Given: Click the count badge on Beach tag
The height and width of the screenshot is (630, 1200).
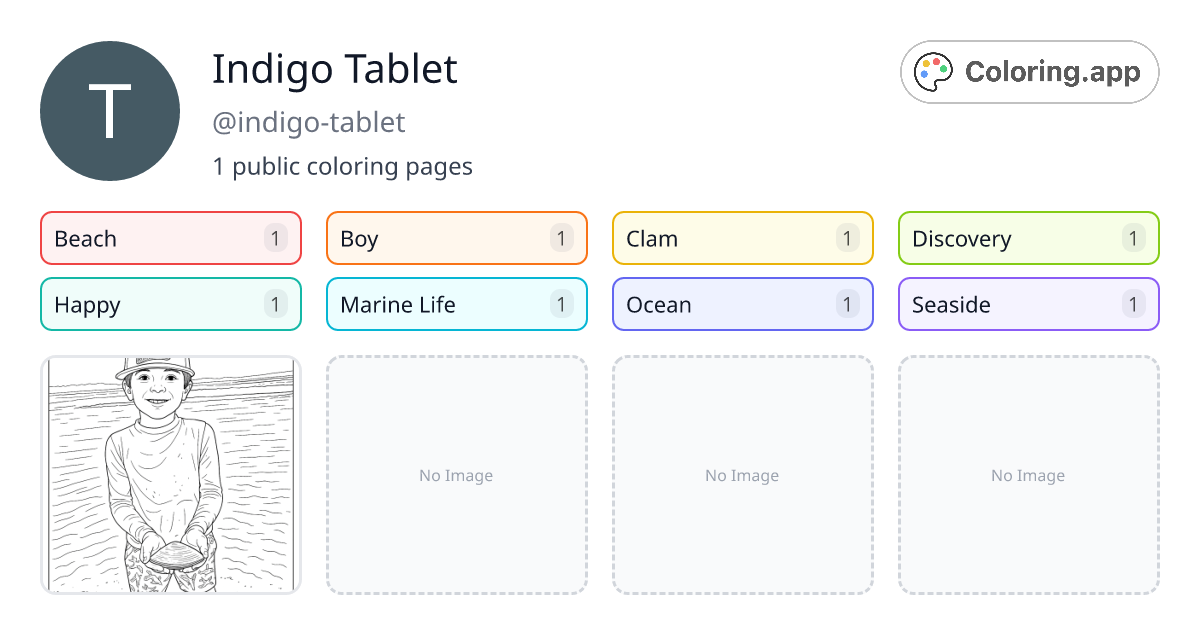Looking at the screenshot, I should (275, 238).
